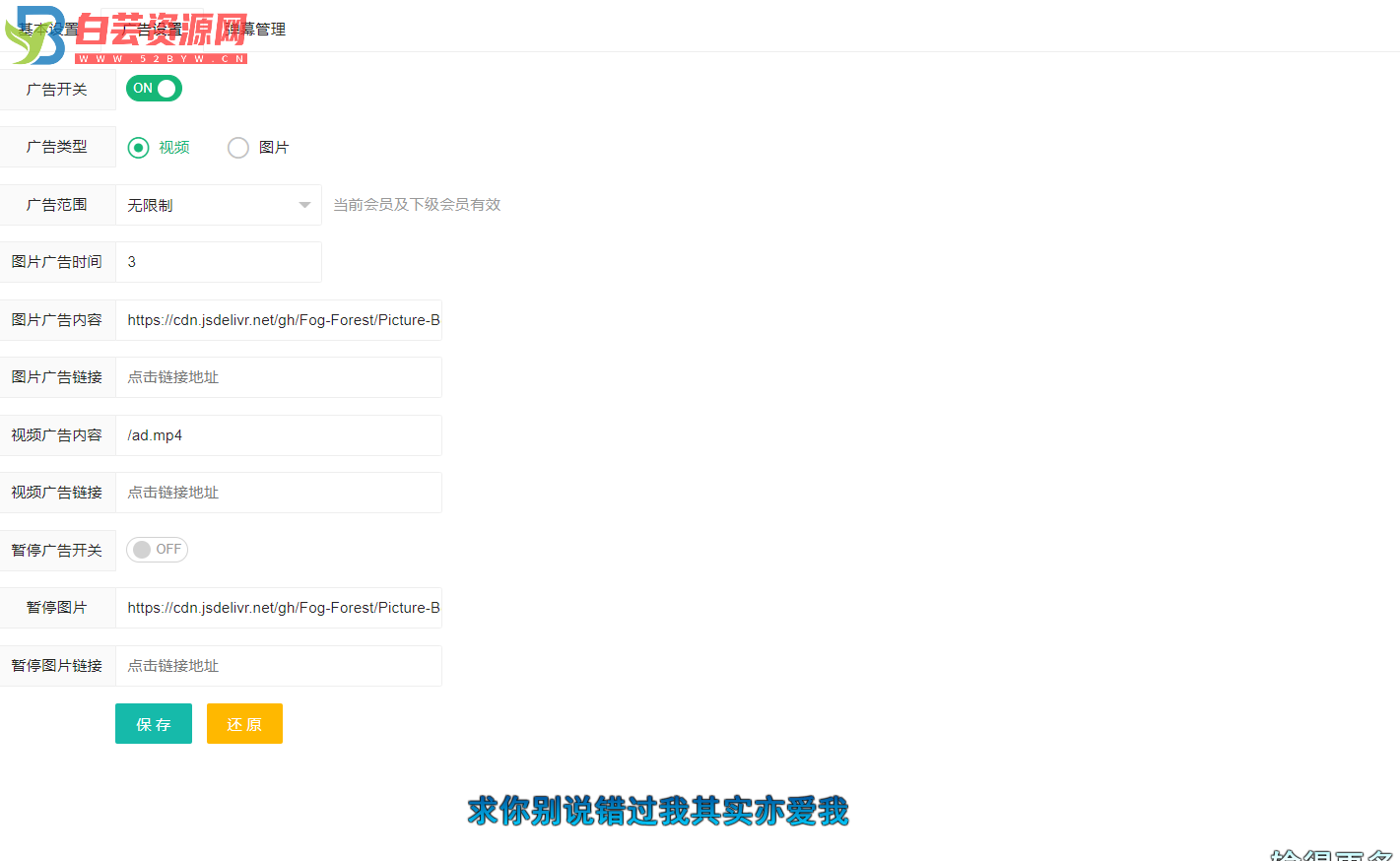Click the 暂停图片 label
This screenshot has height=861, width=1400.
(57, 608)
